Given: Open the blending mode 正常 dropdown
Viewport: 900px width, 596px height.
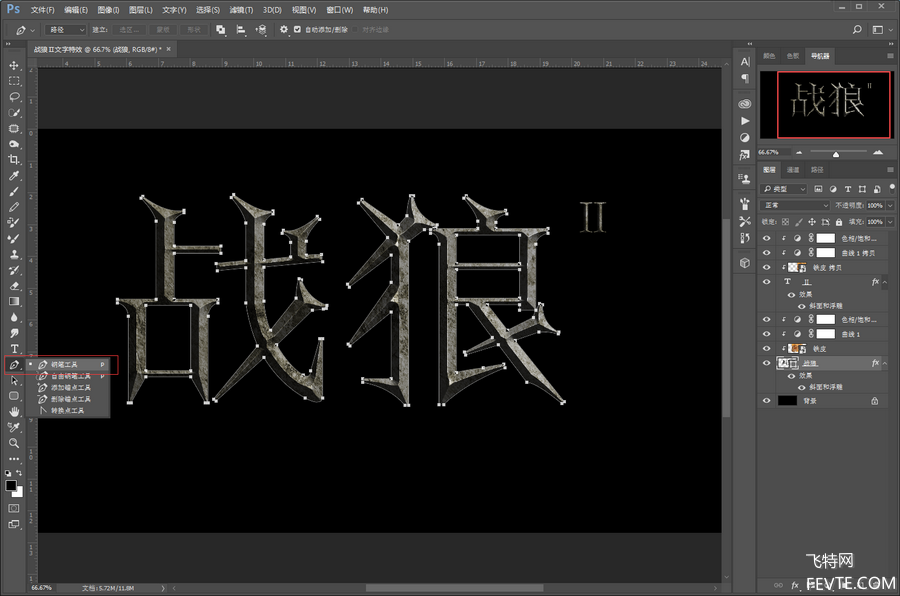Looking at the screenshot, I should click(x=796, y=205).
